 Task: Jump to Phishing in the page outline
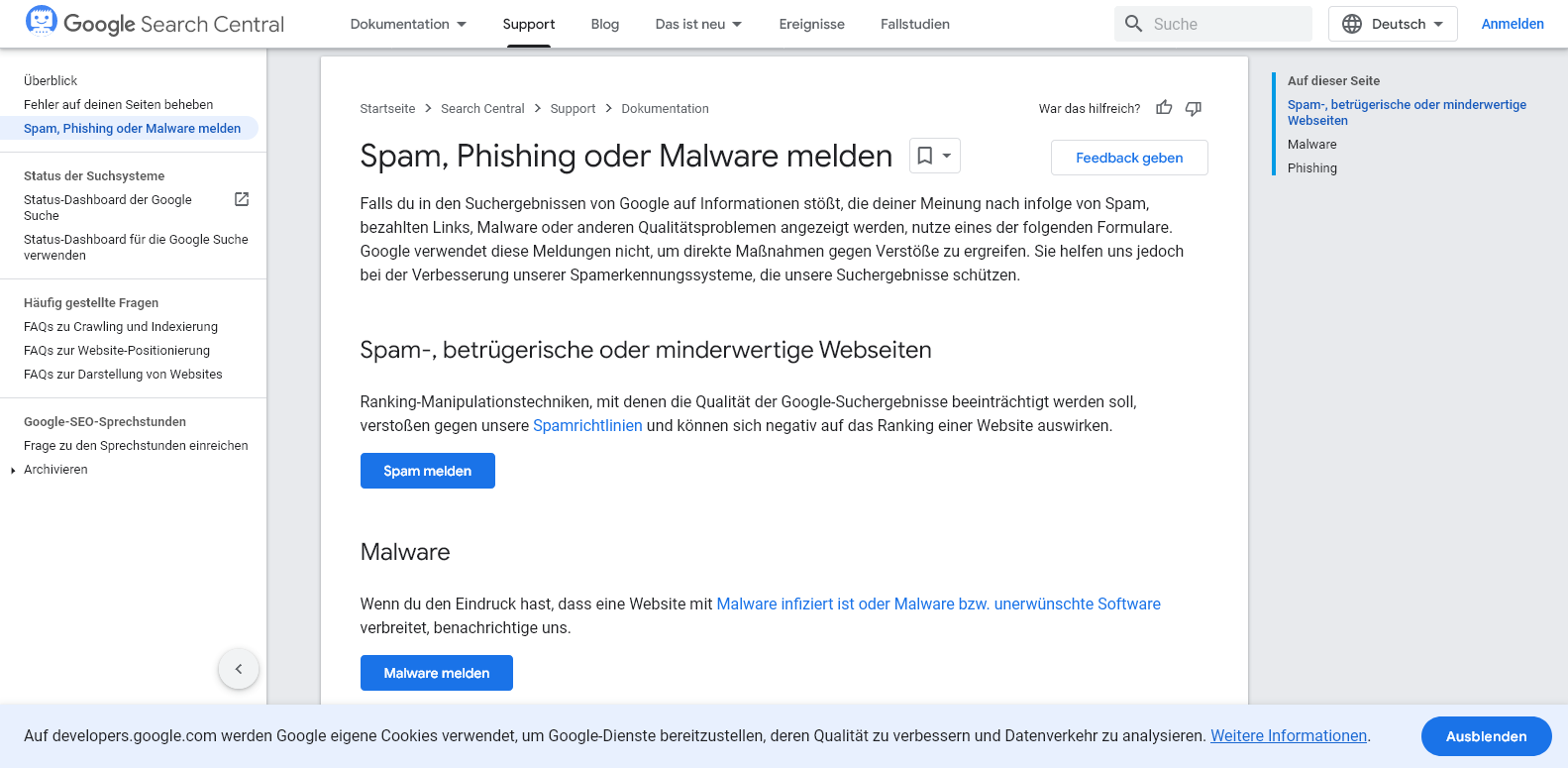[1312, 168]
